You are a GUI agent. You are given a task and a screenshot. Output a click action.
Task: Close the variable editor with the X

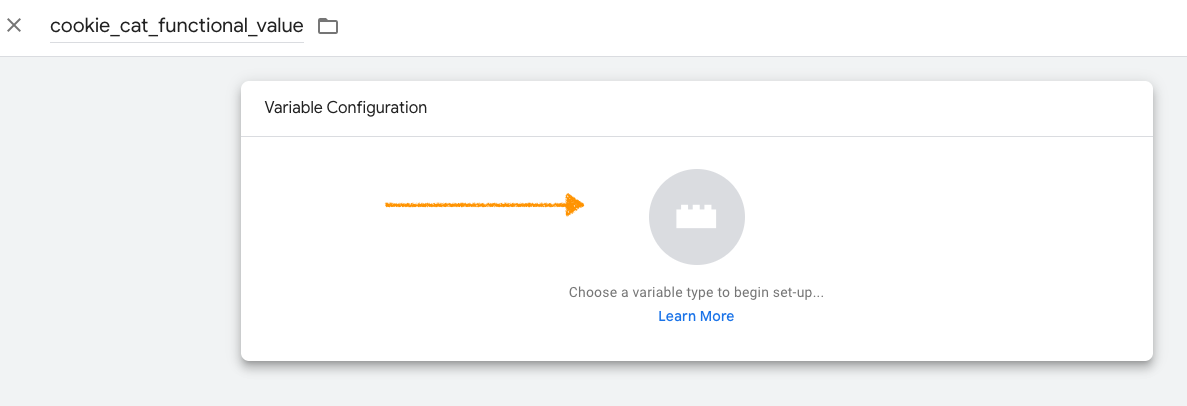tap(14, 26)
